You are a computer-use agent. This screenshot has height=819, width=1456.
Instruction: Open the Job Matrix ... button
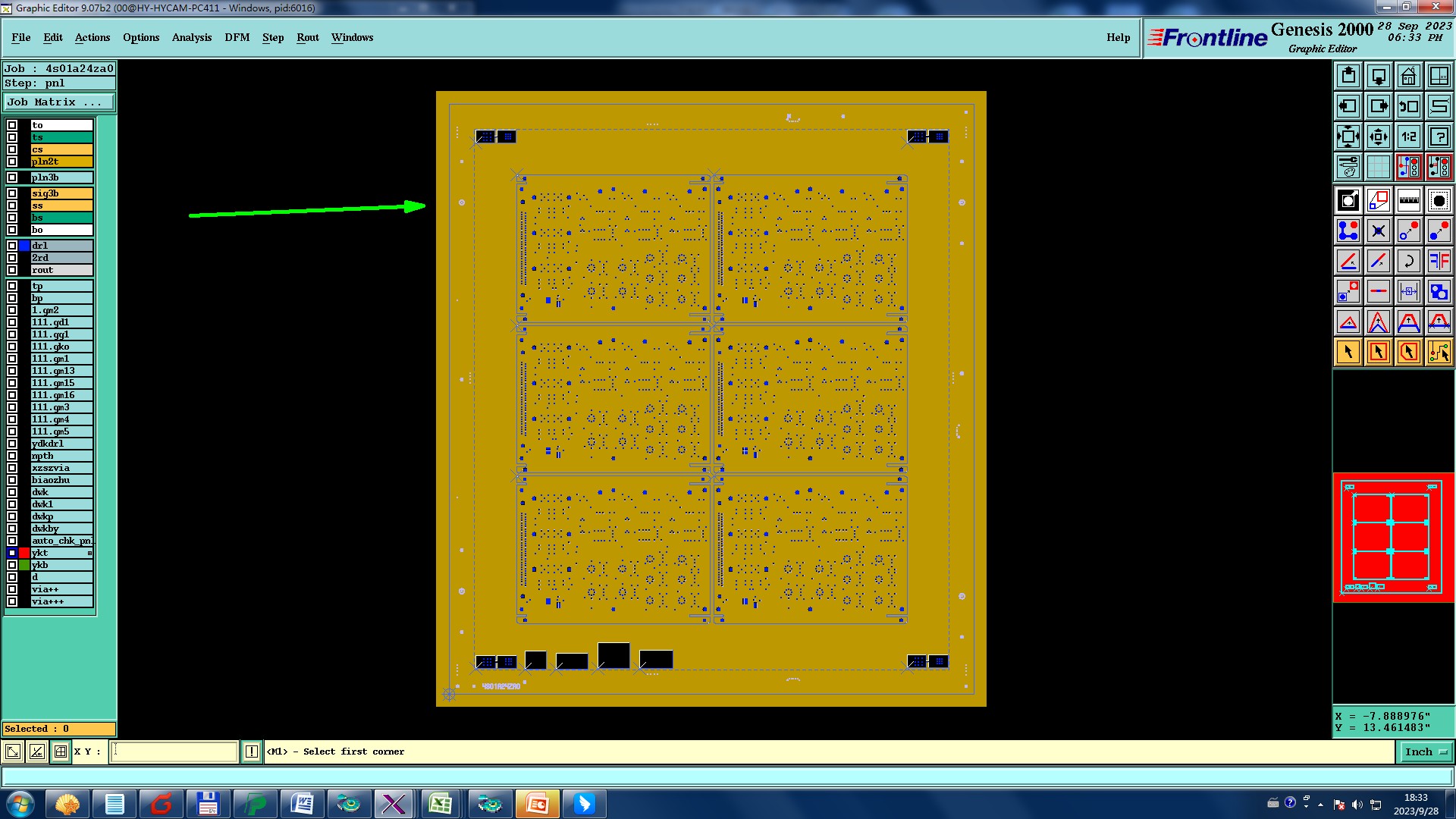[x=59, y=102]
